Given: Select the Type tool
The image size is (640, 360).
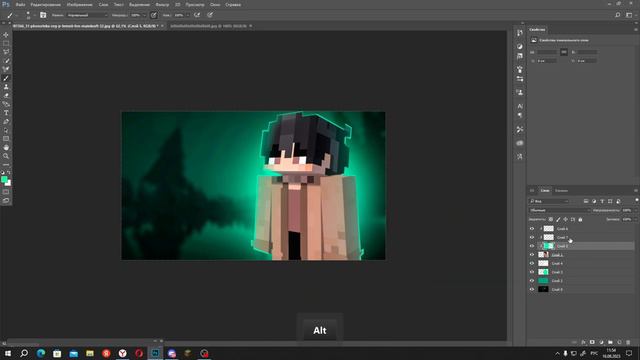Looking at the screenshot, I should tap(6, 113).
